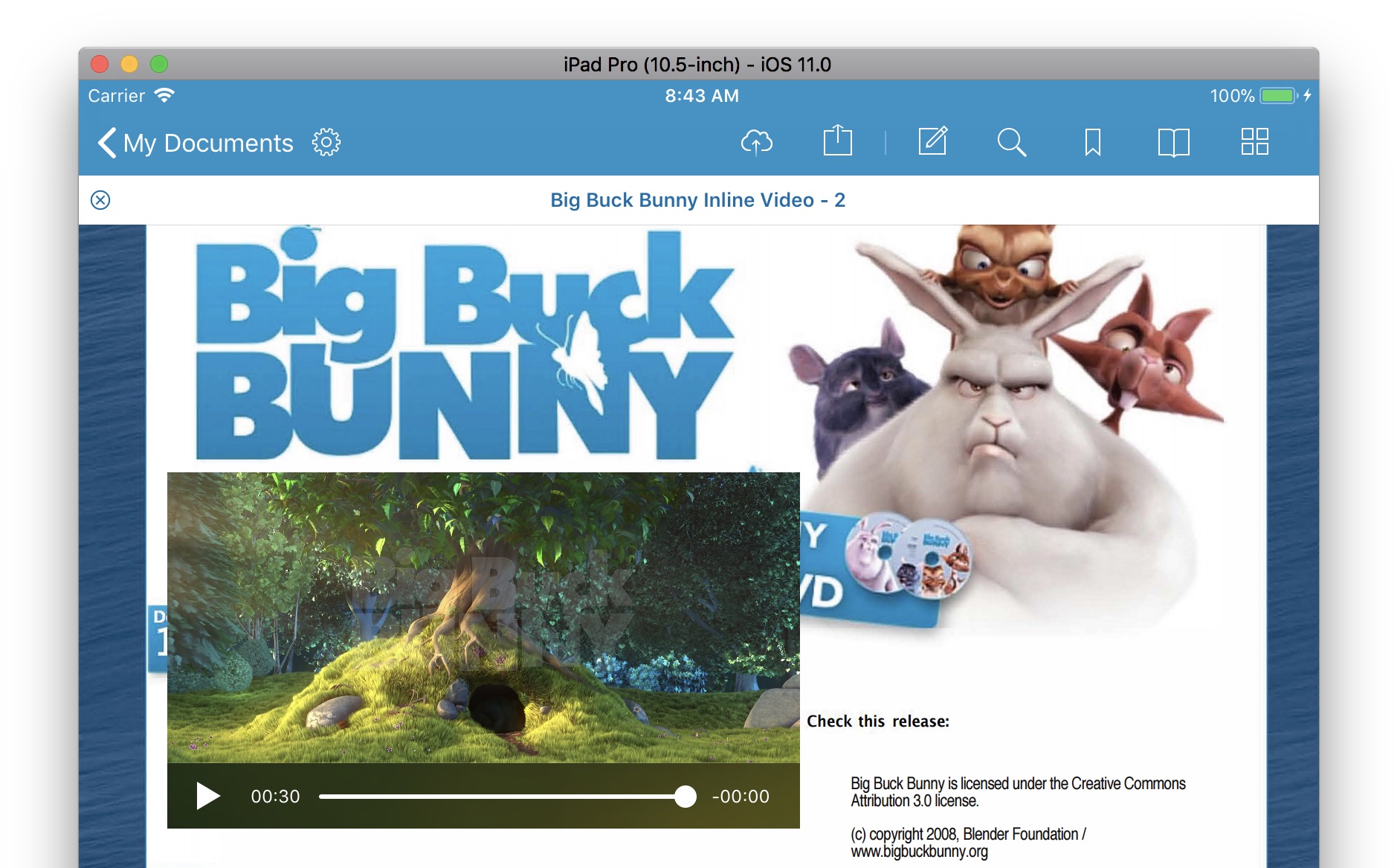Image resolution: width=1400 pixels, height=868 pixels.
Task: Click the green macOS zoom button
Action: click(x=159, y=64)
